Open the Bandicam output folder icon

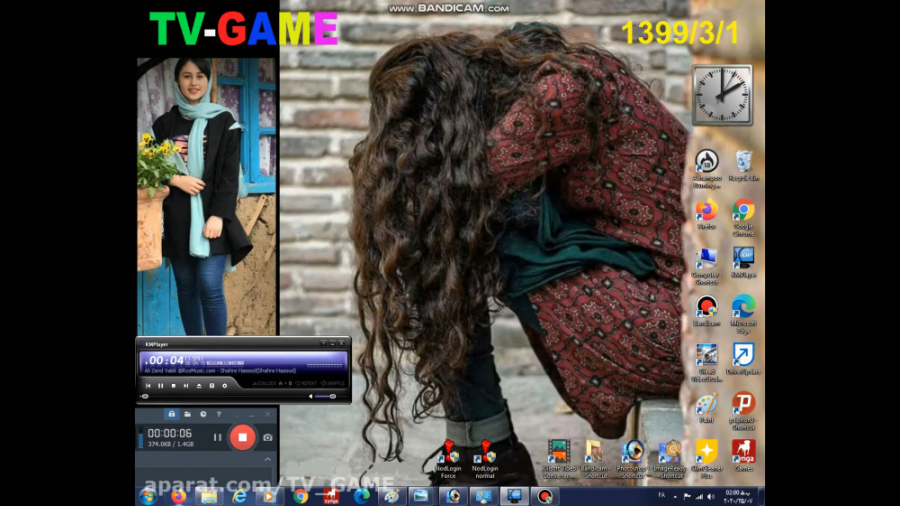click(187, 413)
